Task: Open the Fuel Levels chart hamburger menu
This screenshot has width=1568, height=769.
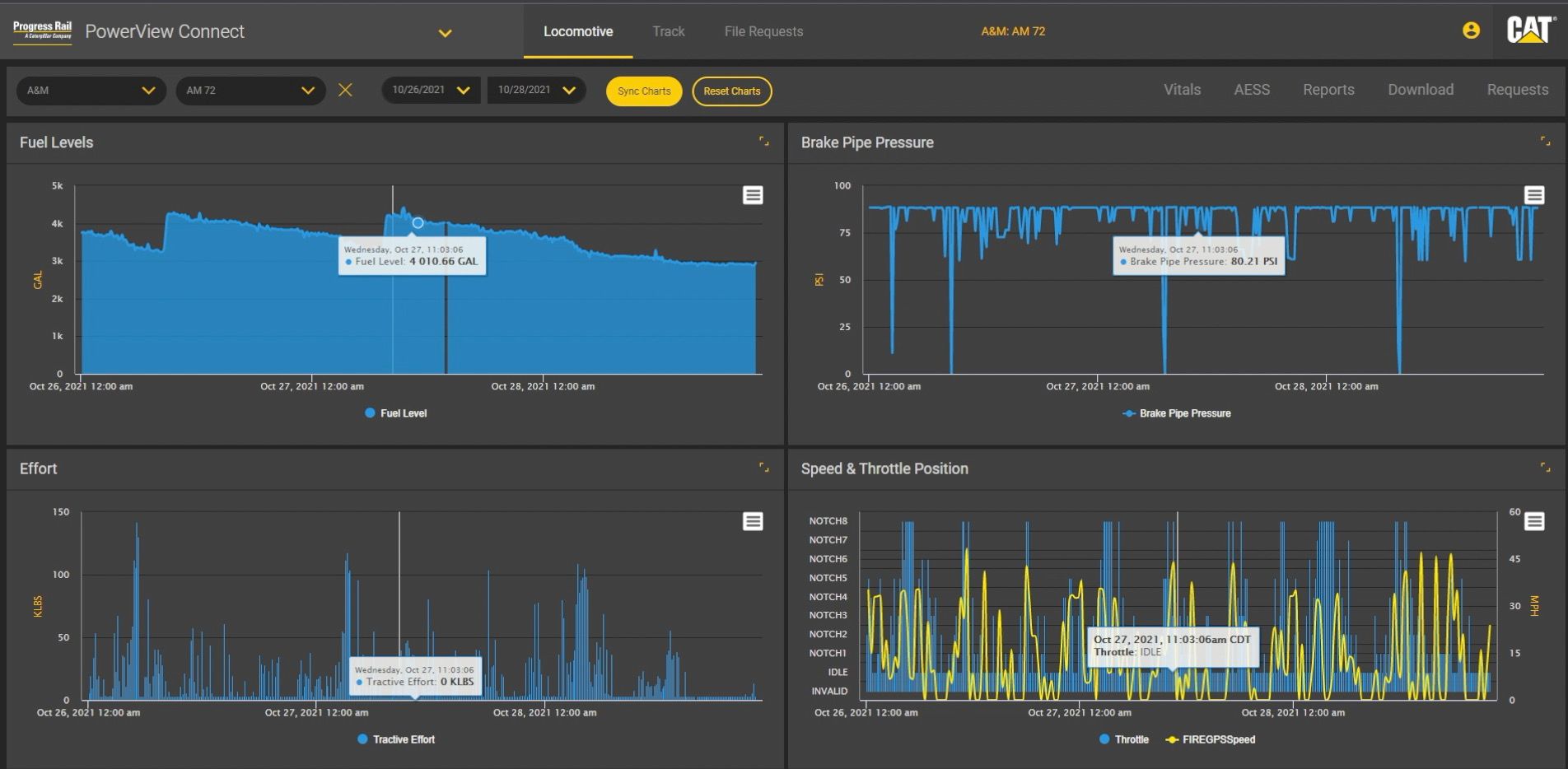Action: (x=753, y=195)
